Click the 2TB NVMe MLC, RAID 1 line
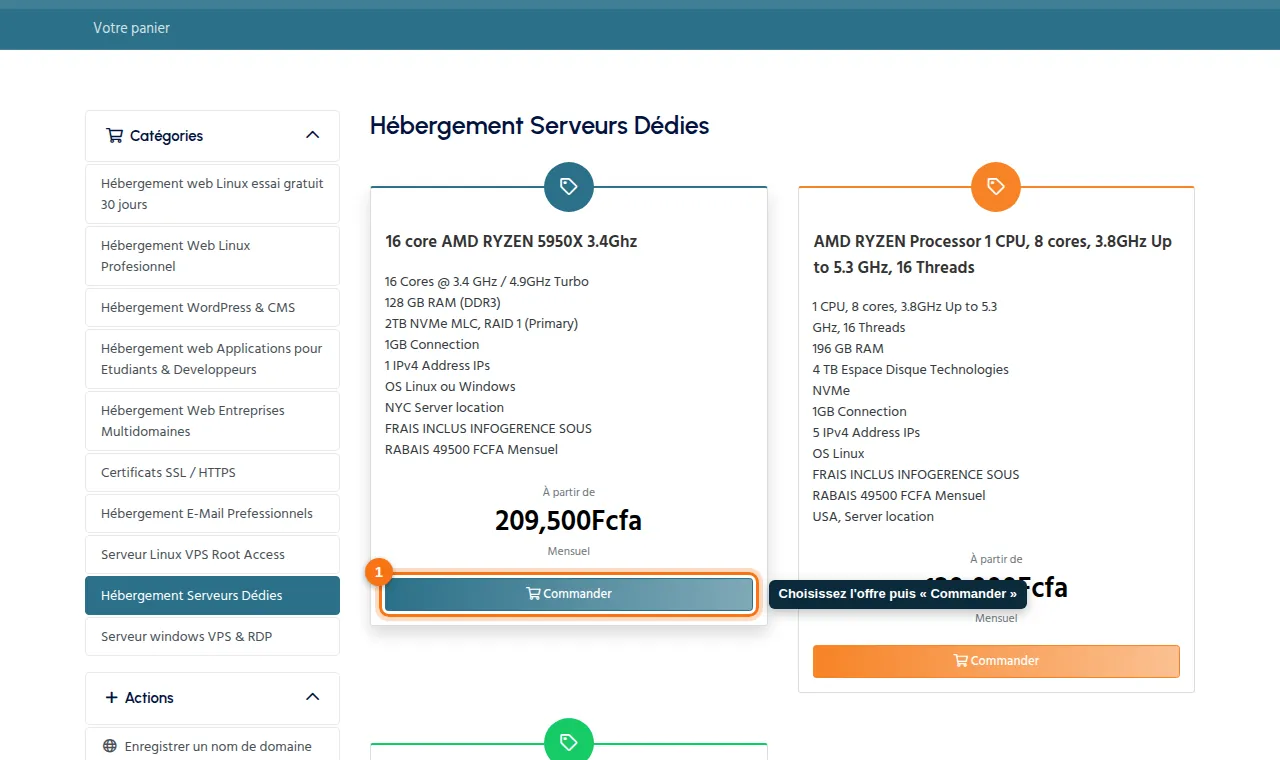1280x760 pixels. pos(481,323)
